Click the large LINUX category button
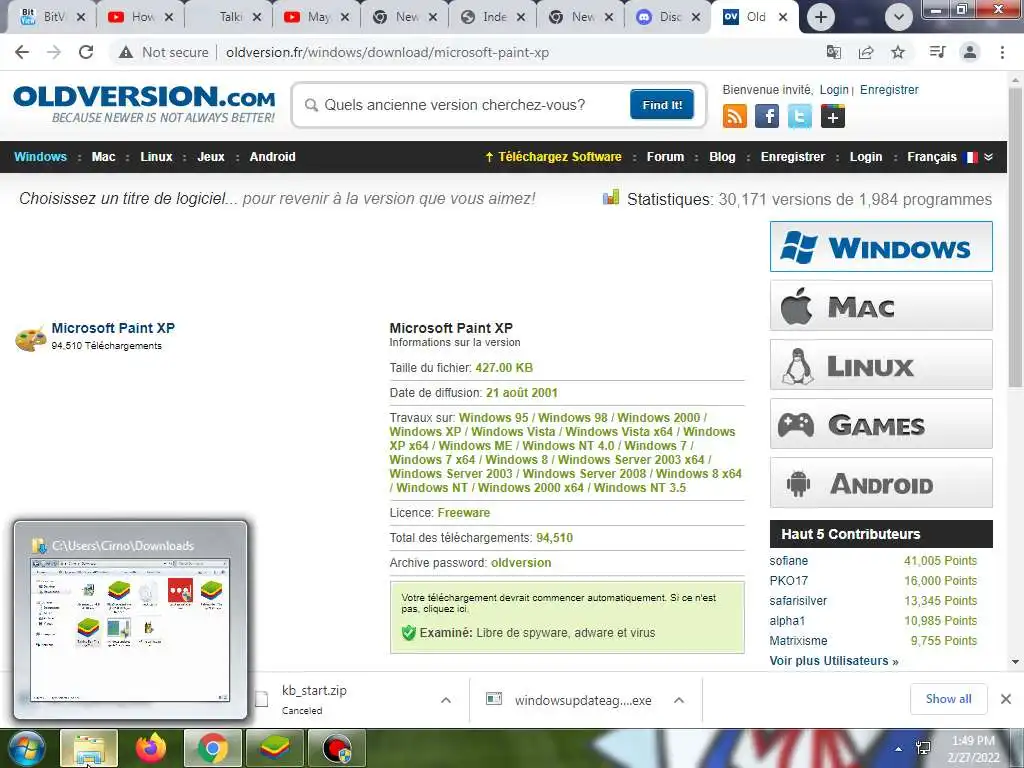Viewport: 1024px width, 768px height. point(881,364)
